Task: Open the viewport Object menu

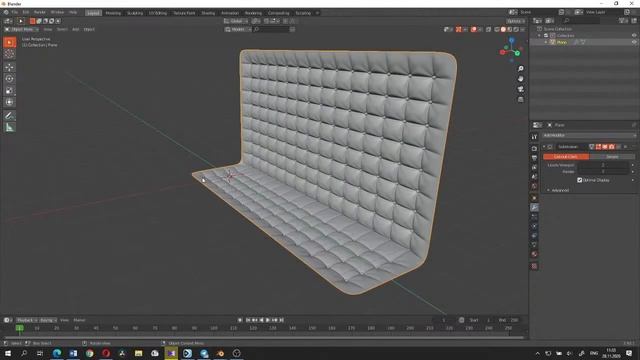Action: (x=89, y=29)
